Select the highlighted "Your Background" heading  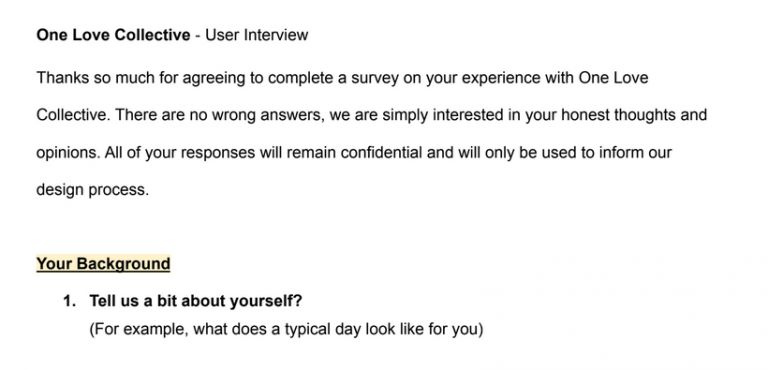pos(103,264)
